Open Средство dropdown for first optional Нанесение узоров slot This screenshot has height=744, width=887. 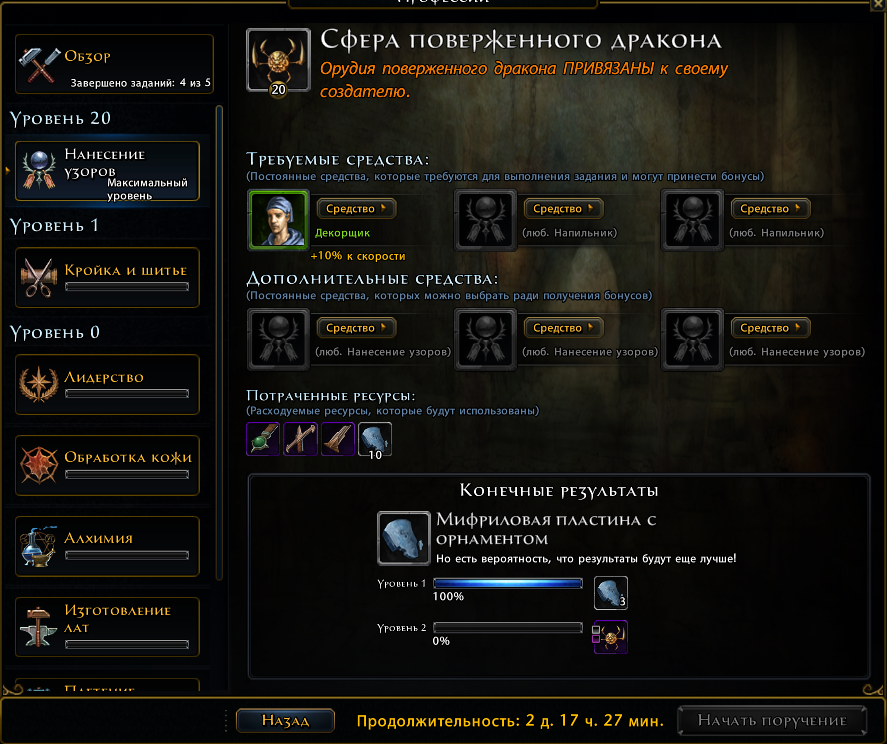356,328
